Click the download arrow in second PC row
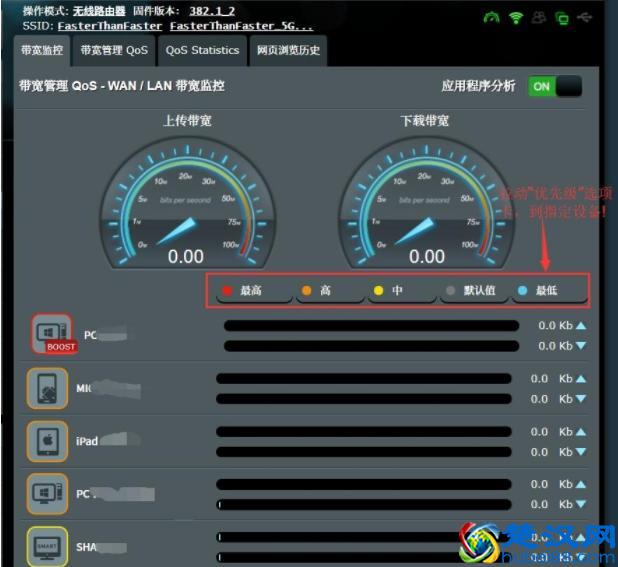This screenshot has width=618, height=567. click(x=581, y=504)
